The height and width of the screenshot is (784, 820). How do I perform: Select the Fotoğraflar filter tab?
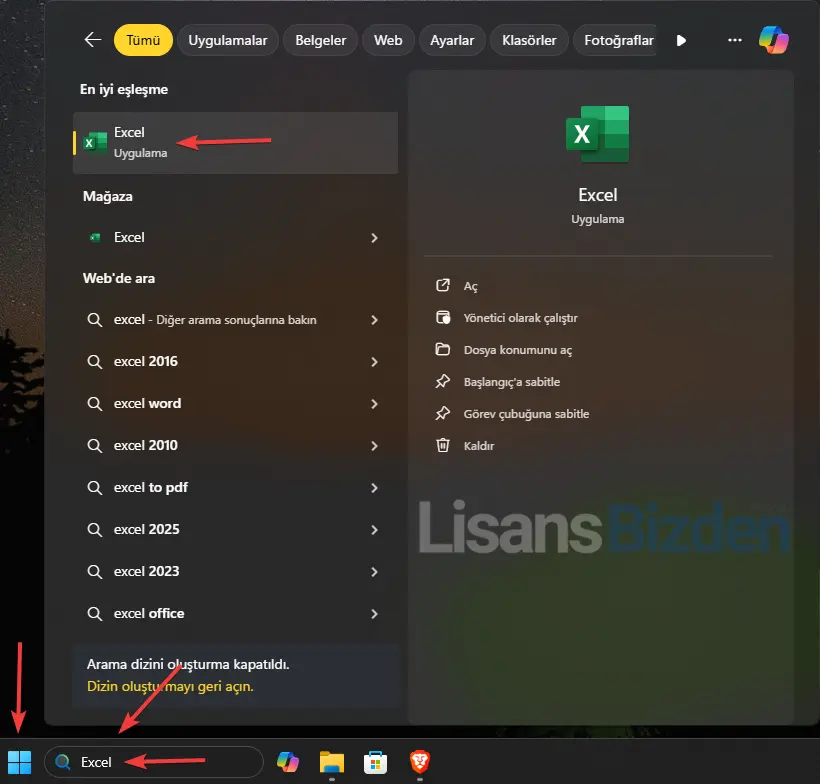[616, 40]
